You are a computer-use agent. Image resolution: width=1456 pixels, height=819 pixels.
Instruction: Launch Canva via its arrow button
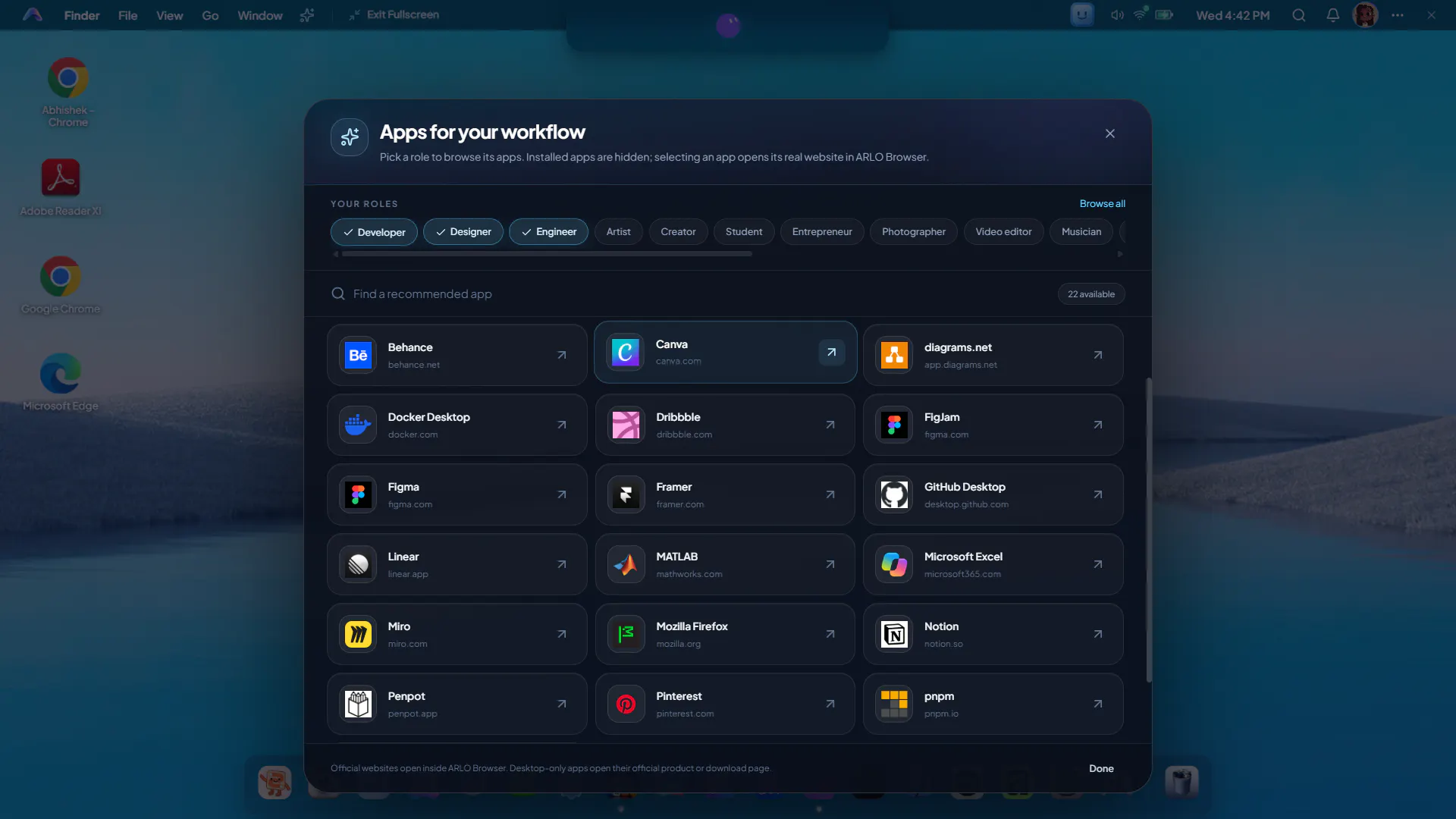point(831,352)
